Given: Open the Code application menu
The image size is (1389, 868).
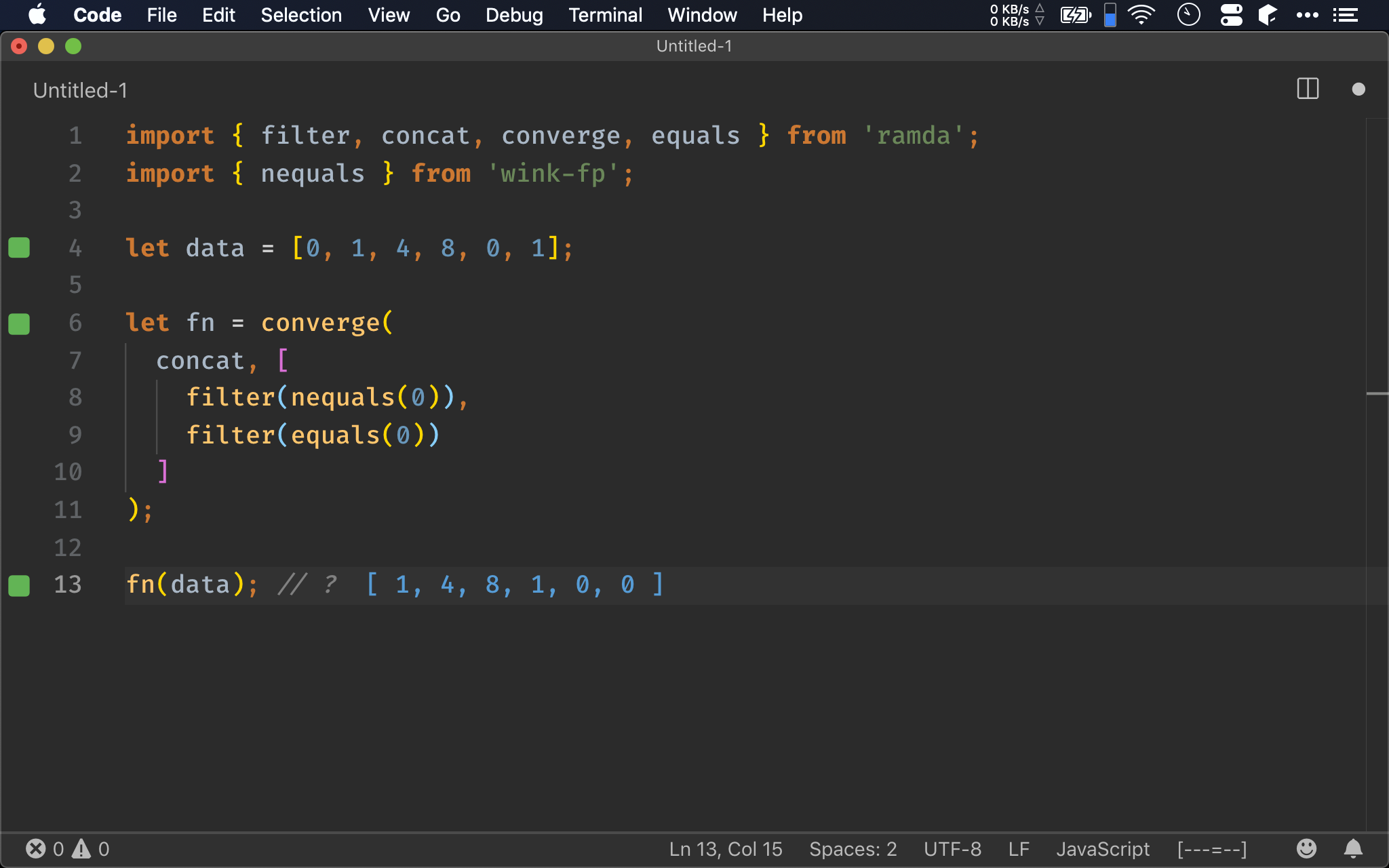Looking at the screenshot, I should click(x=97, y=15).
